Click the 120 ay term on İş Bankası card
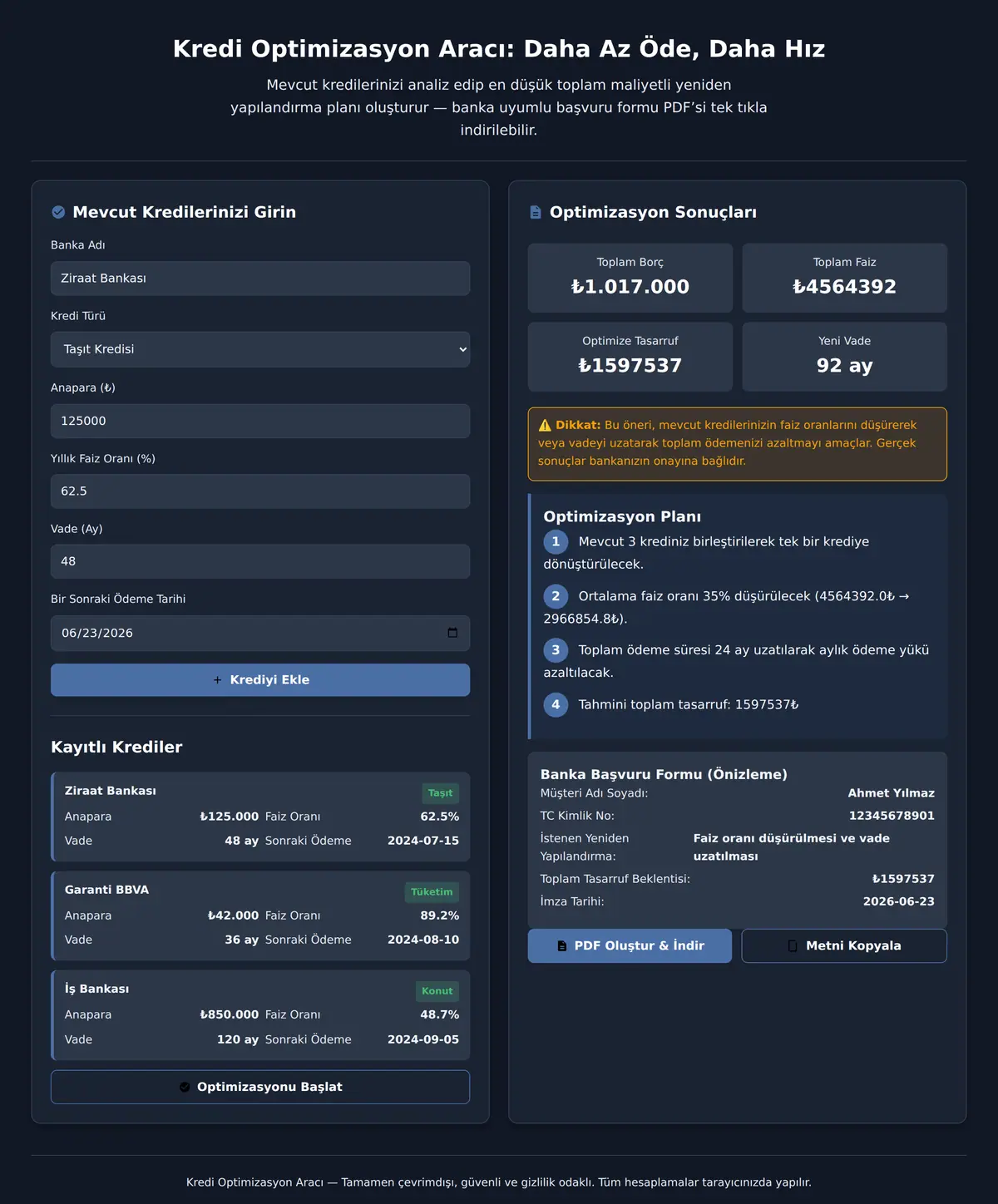998x1204 pixels. coord(238,1039)
